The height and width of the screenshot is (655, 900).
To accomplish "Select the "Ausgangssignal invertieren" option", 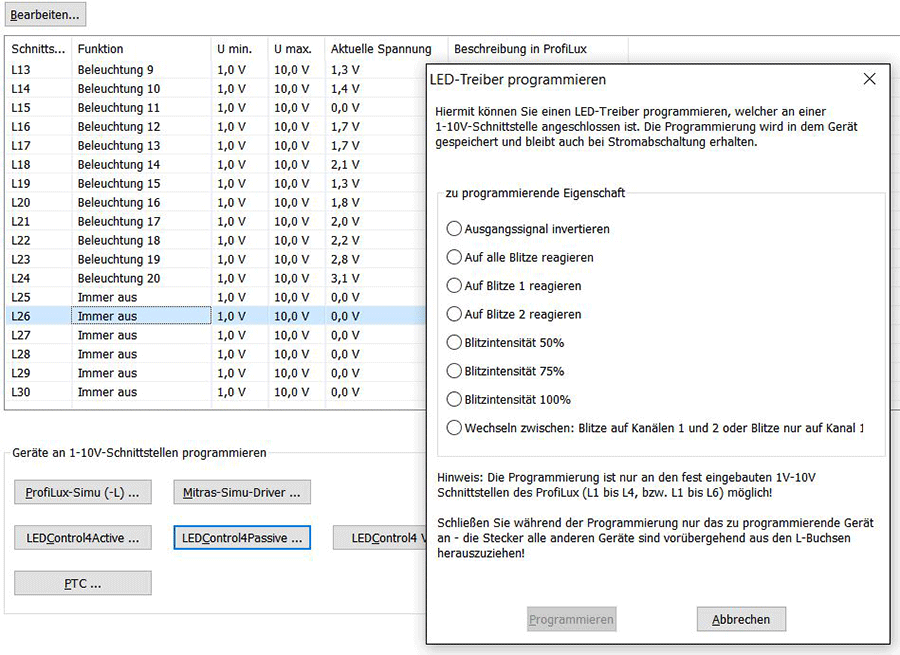I will (x=455, y=228).
